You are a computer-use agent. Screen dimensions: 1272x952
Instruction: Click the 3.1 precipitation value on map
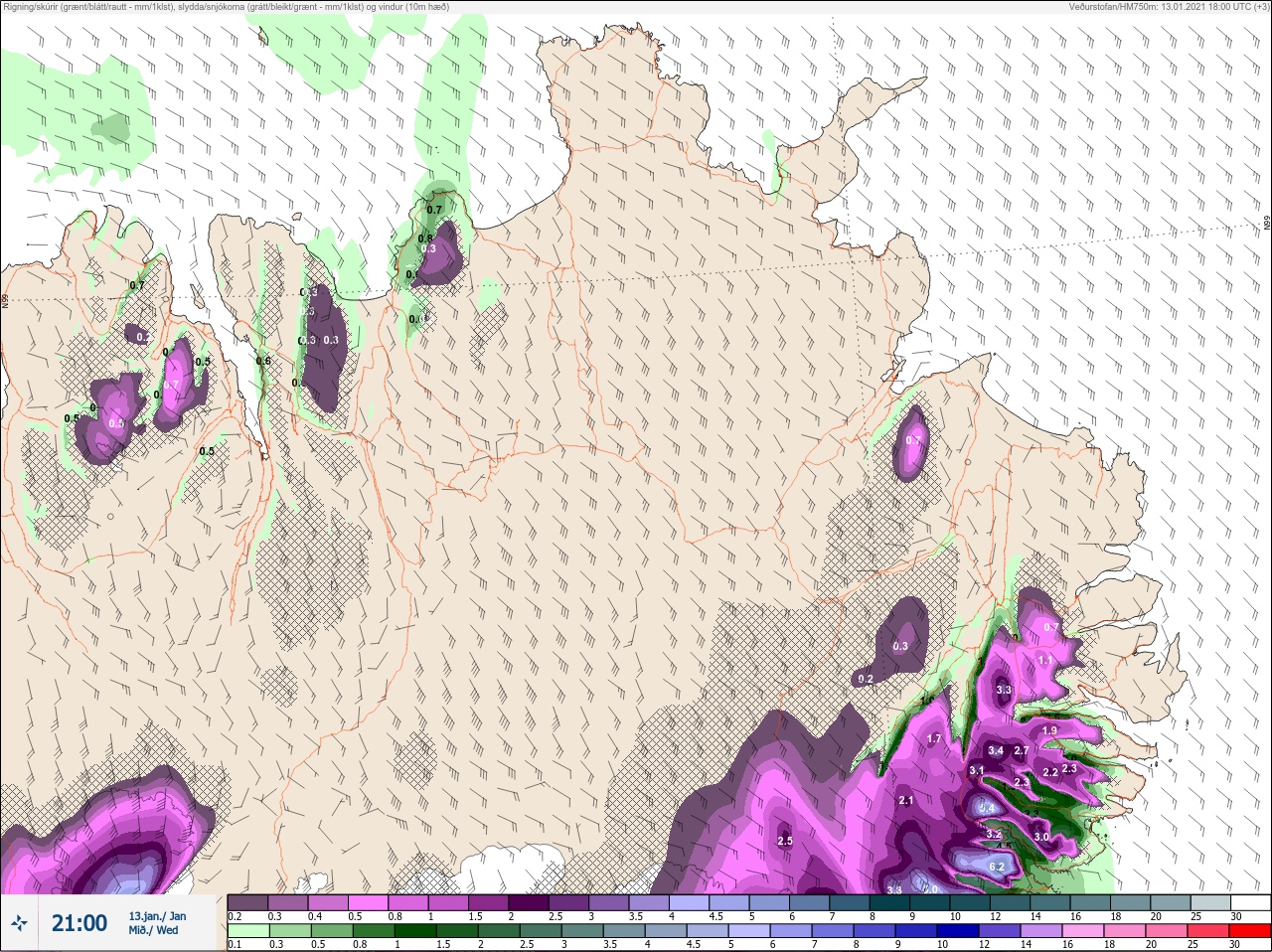[977, 770]
